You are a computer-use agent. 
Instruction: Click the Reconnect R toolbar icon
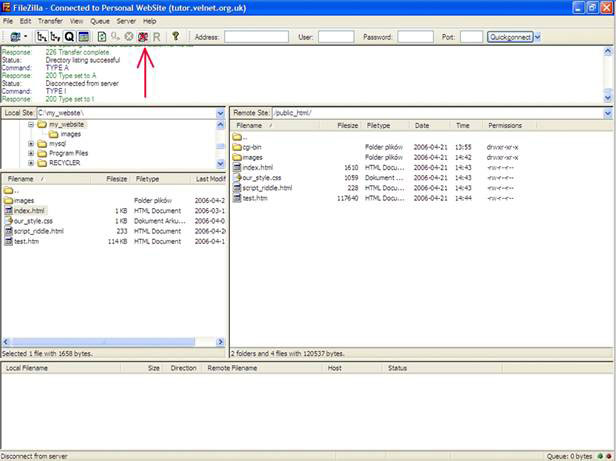coord(156,37)
